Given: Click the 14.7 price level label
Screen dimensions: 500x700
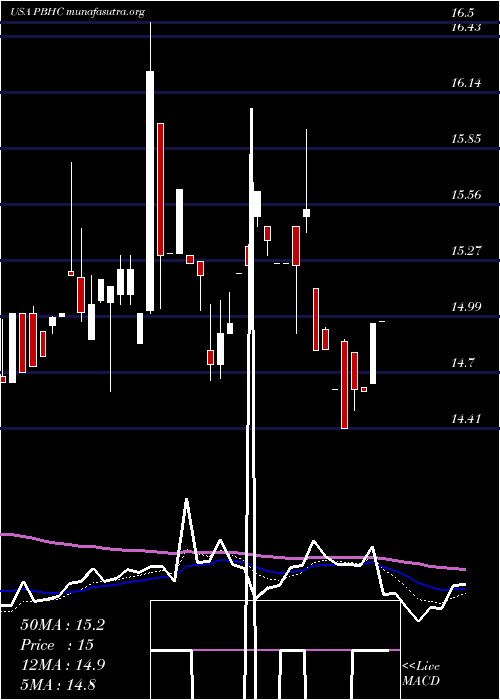Looking at the screenshot, I should coord(462,362).
